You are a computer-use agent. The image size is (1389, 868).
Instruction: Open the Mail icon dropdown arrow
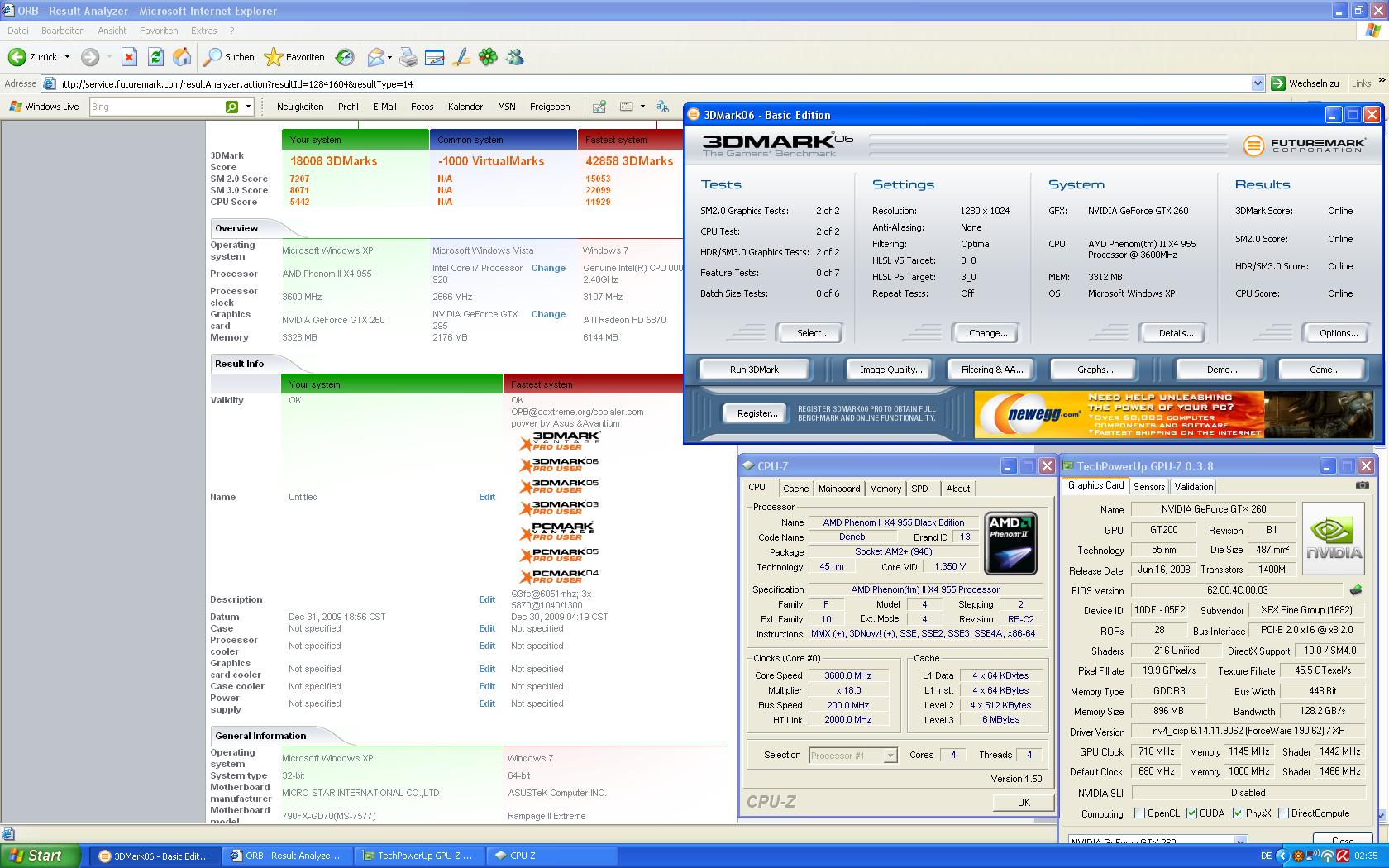389,57
